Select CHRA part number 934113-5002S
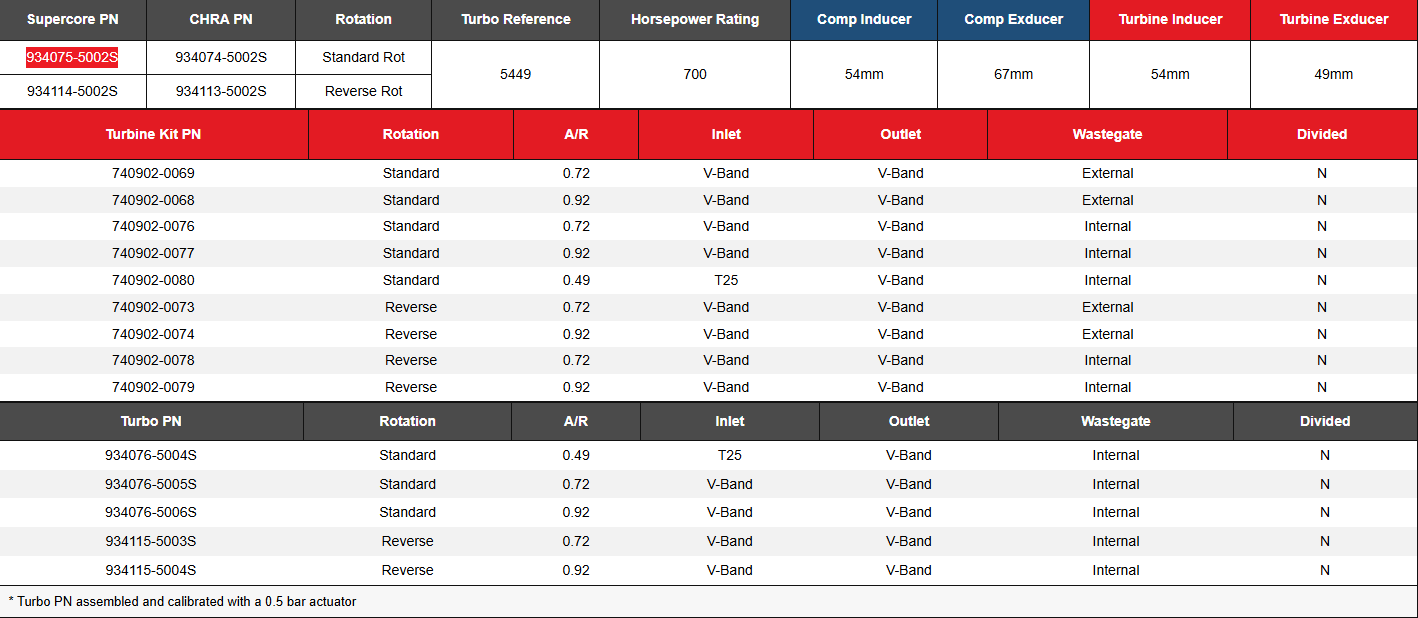The image size is (1418, 618). click(221, 91)
